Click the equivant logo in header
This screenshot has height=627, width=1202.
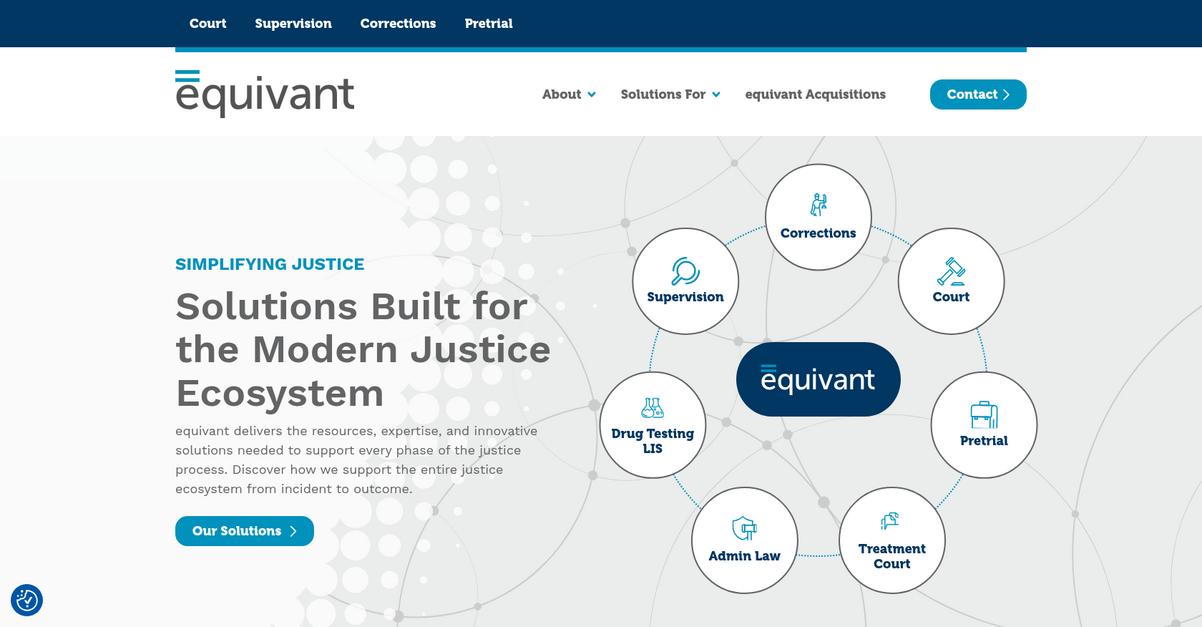click(x=265, y=93)
